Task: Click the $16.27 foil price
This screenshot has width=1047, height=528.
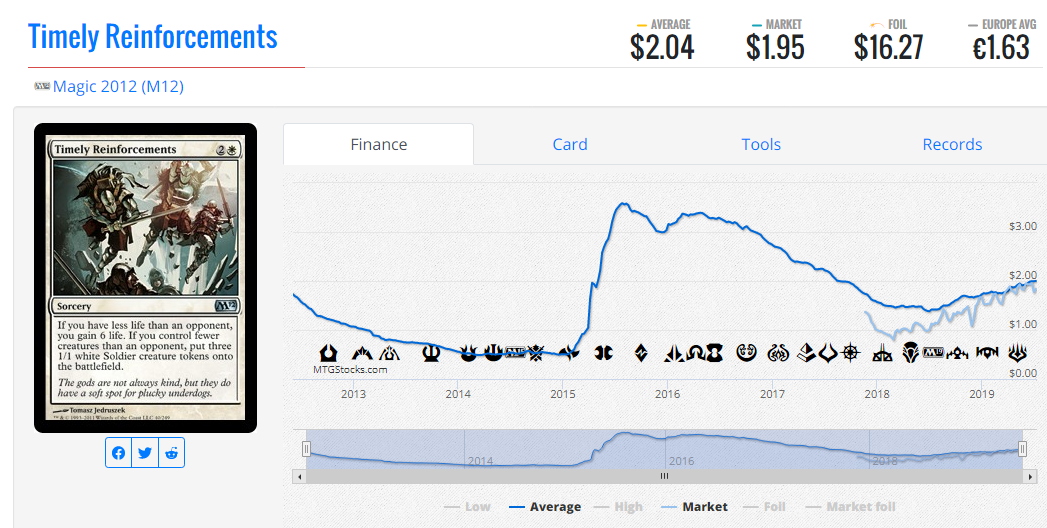Action: (x=888, y=48)
